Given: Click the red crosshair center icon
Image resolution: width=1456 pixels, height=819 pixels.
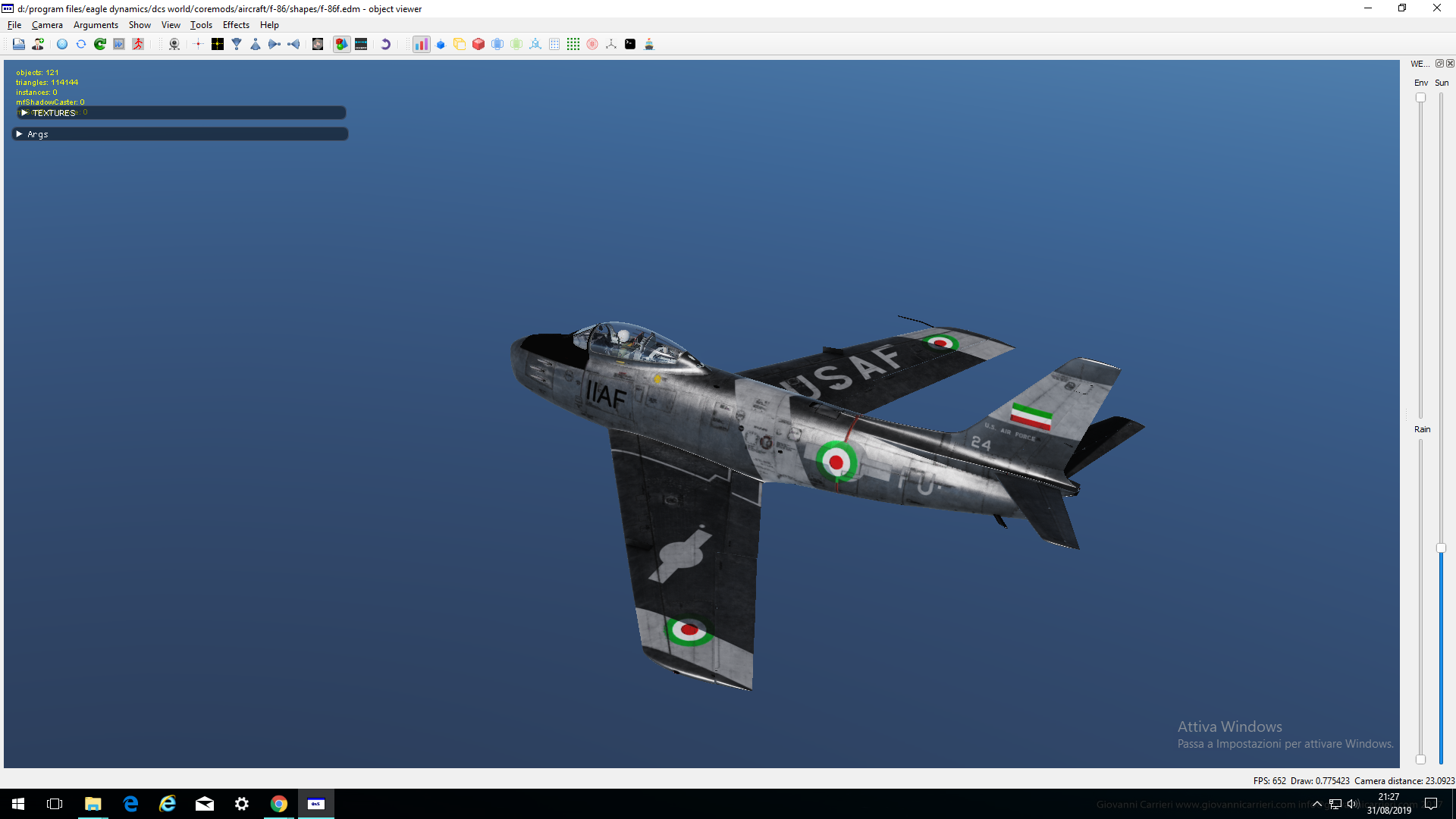Looking at the screenshot, I should 198,44.
